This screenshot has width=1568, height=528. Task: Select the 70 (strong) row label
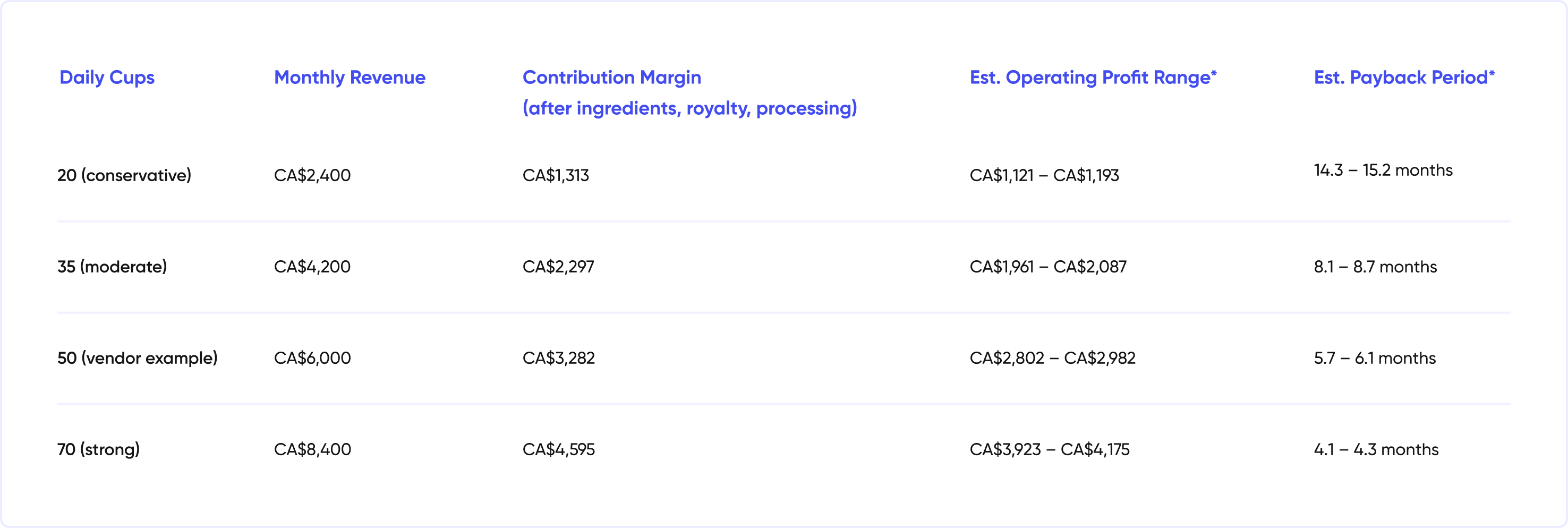[x=99, y=449]
